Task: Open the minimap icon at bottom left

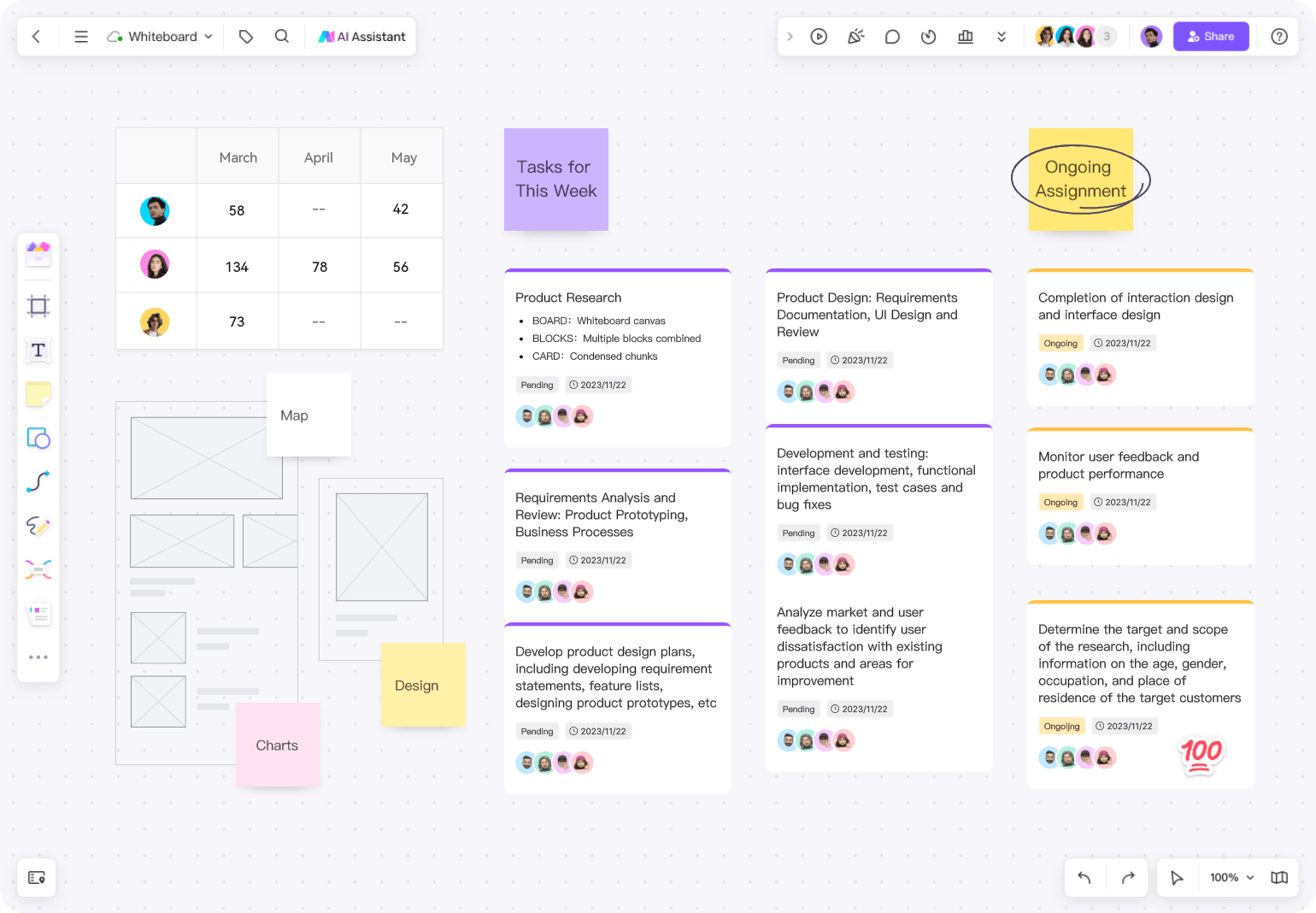Action: pyautogui.click(x=37, y=878)
